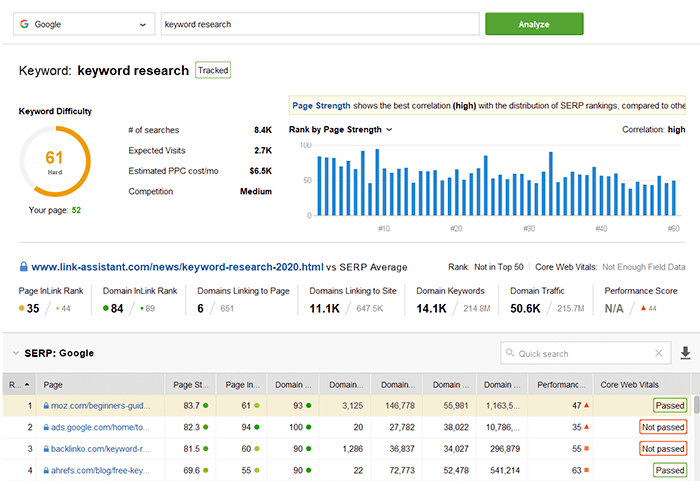The height and width of the screenshot is (481, 700).
Task: Open the moz.com beginners-guide result link
Action: 100,406
